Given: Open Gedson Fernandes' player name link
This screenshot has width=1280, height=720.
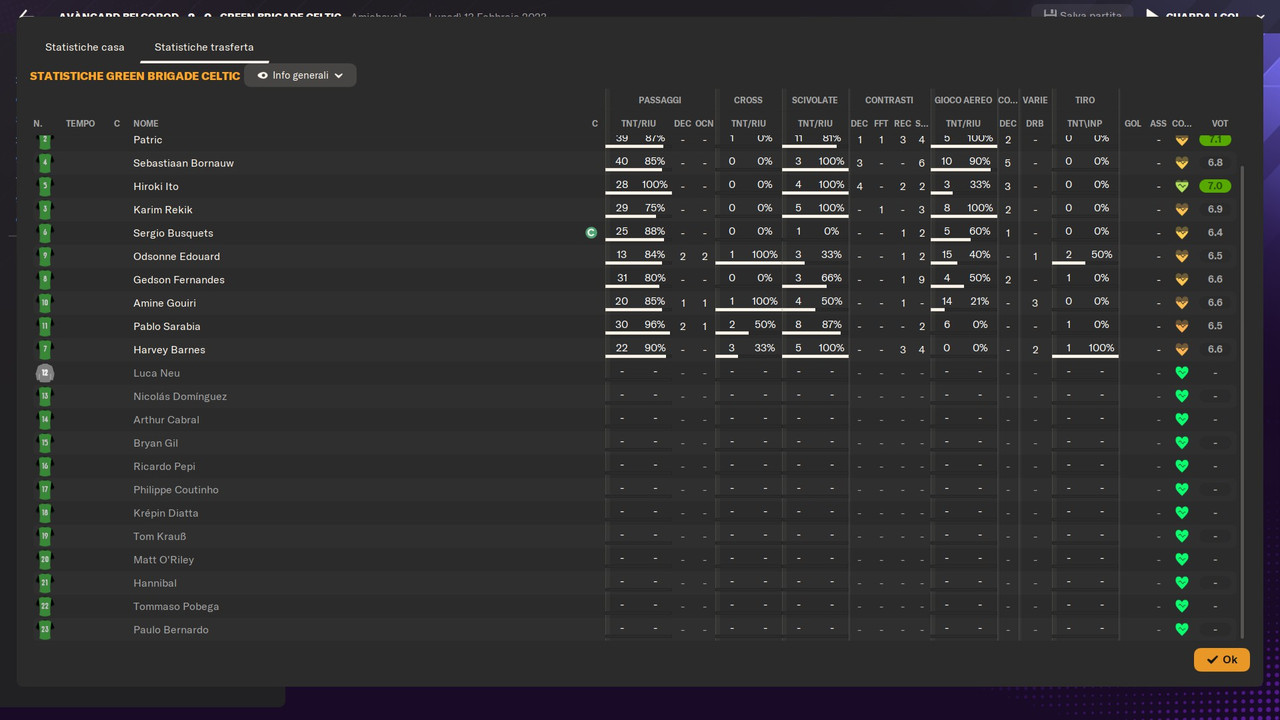Looking at the screenshot, I should pos(179,280).
